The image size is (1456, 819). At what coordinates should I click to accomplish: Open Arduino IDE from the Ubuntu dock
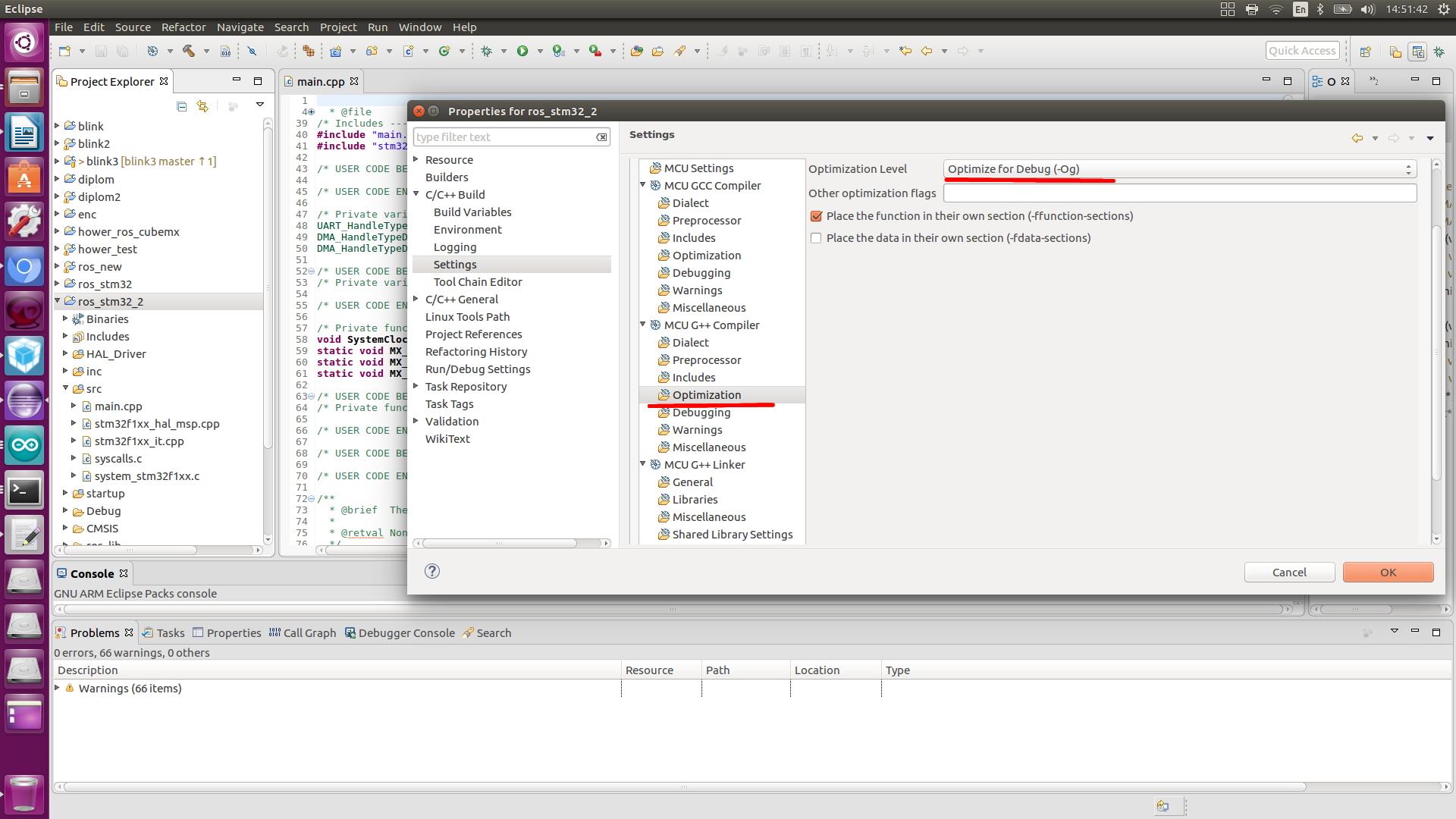(24, 445)
